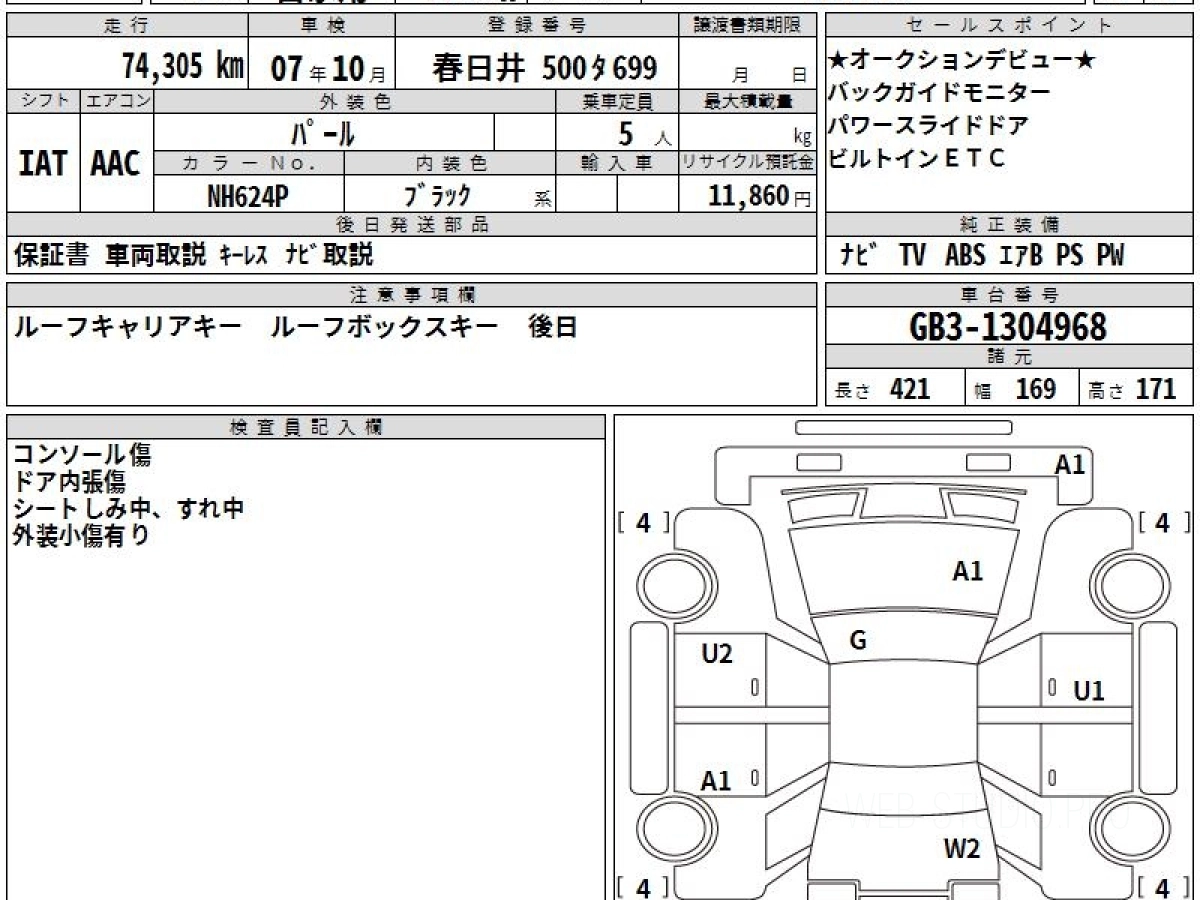Select the inspection date 07年10月
The width and height of the screenshot is (1200, 900).
click(327, 68)
